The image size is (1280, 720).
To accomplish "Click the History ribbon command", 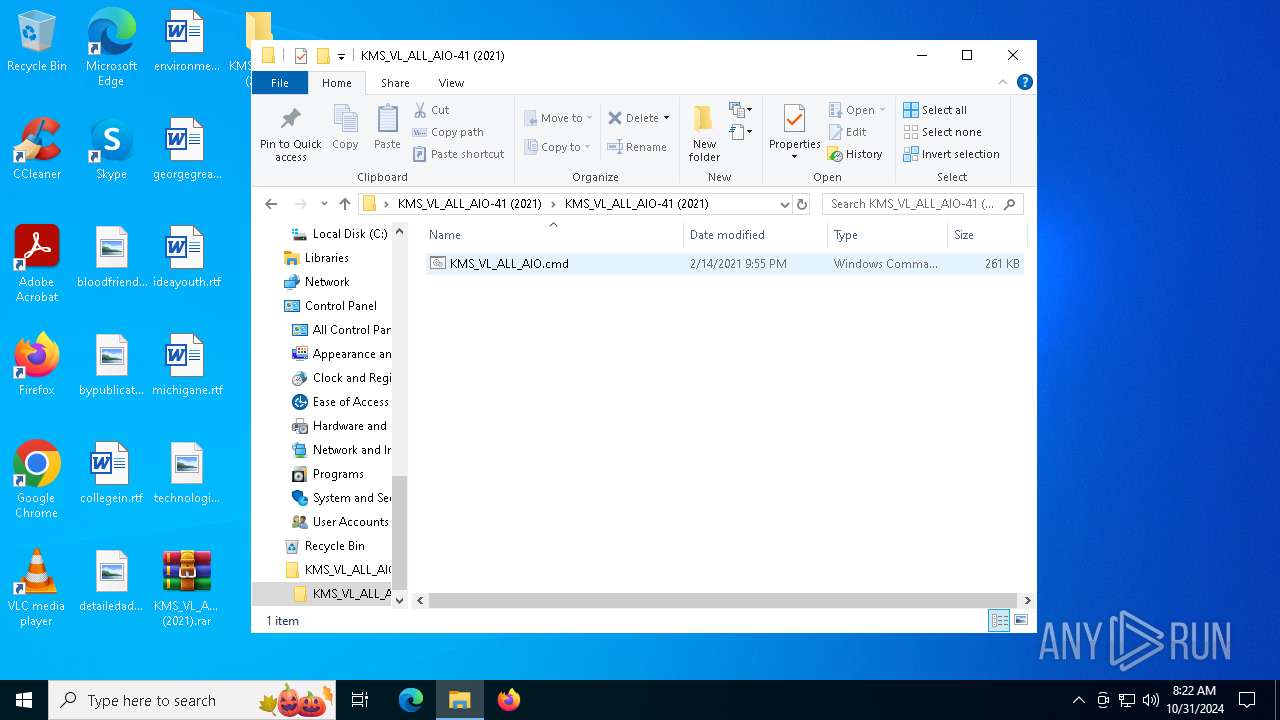I will (855, 154).
